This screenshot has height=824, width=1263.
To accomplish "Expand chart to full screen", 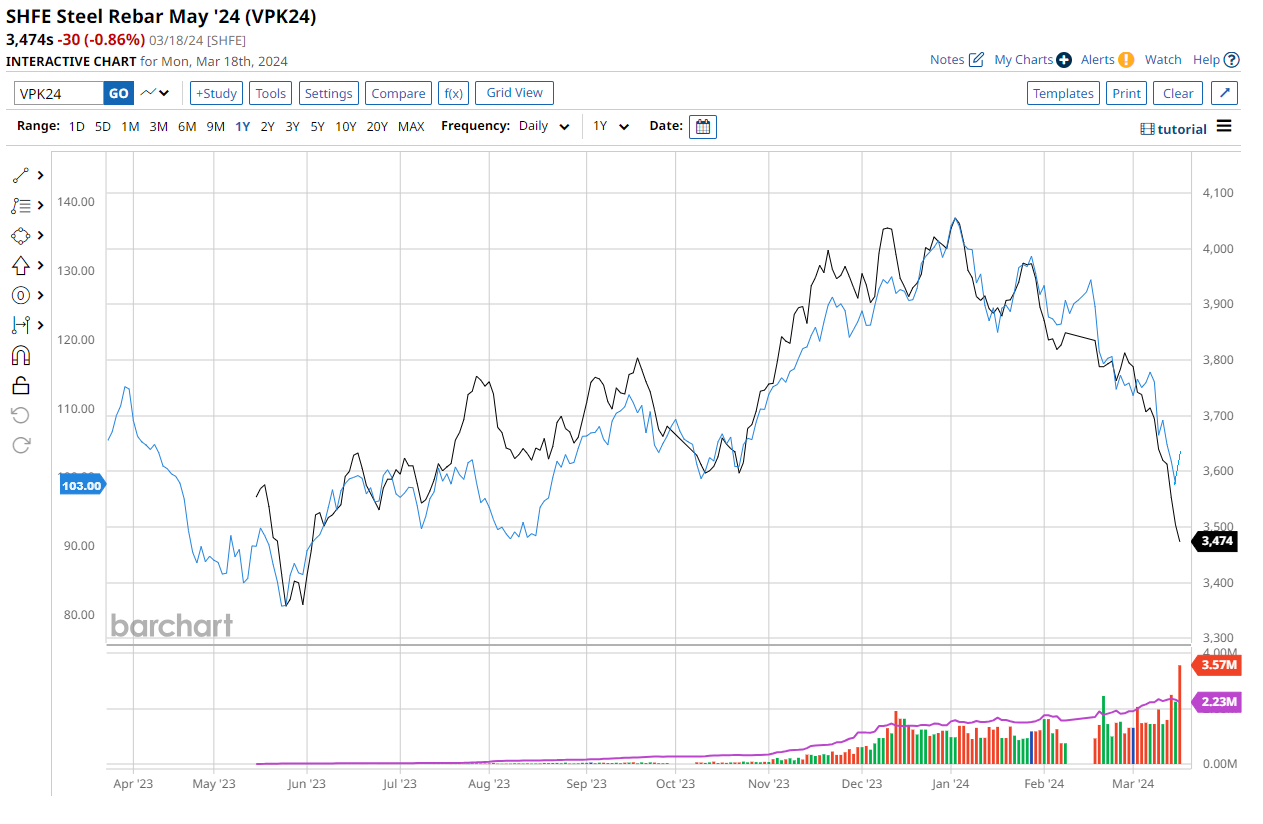I will coord(1225,93).
